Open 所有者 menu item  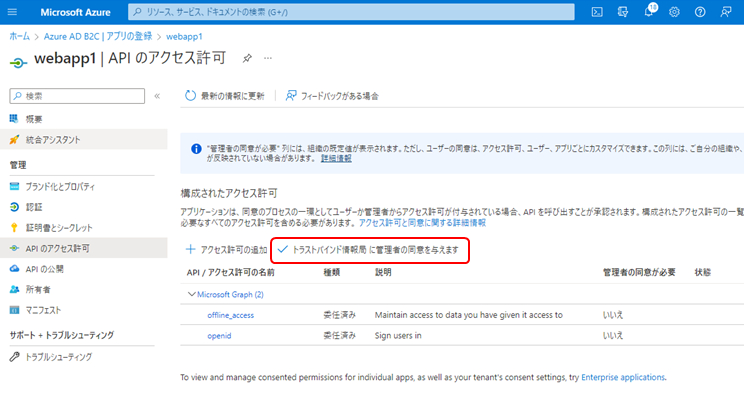point(84,289)
